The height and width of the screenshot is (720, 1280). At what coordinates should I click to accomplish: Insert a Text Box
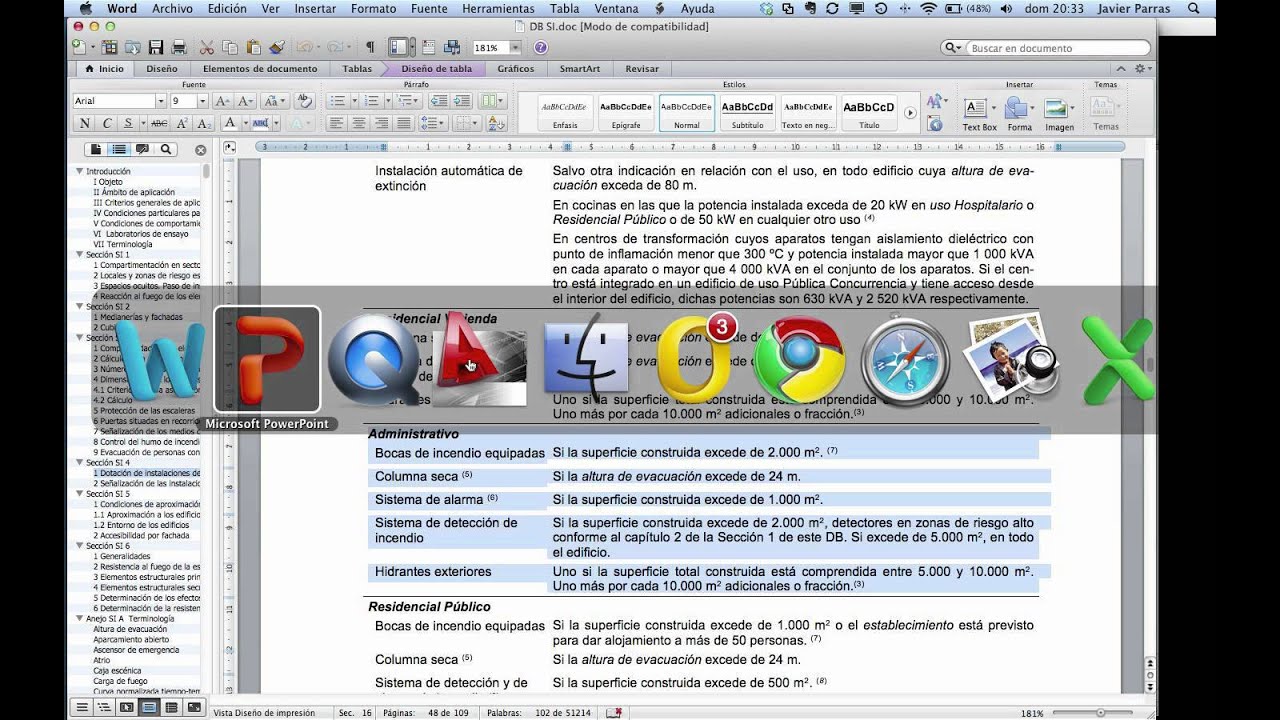coord(979,114)
